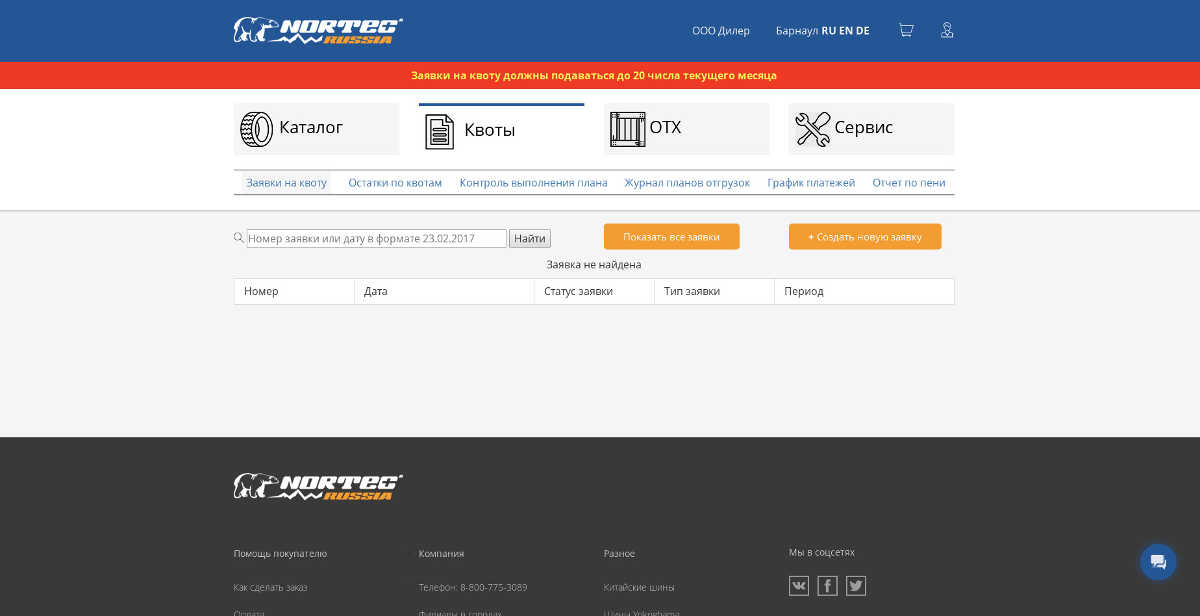1200x616 pixels.
Task: Click the Период column header
Action: 864,291
